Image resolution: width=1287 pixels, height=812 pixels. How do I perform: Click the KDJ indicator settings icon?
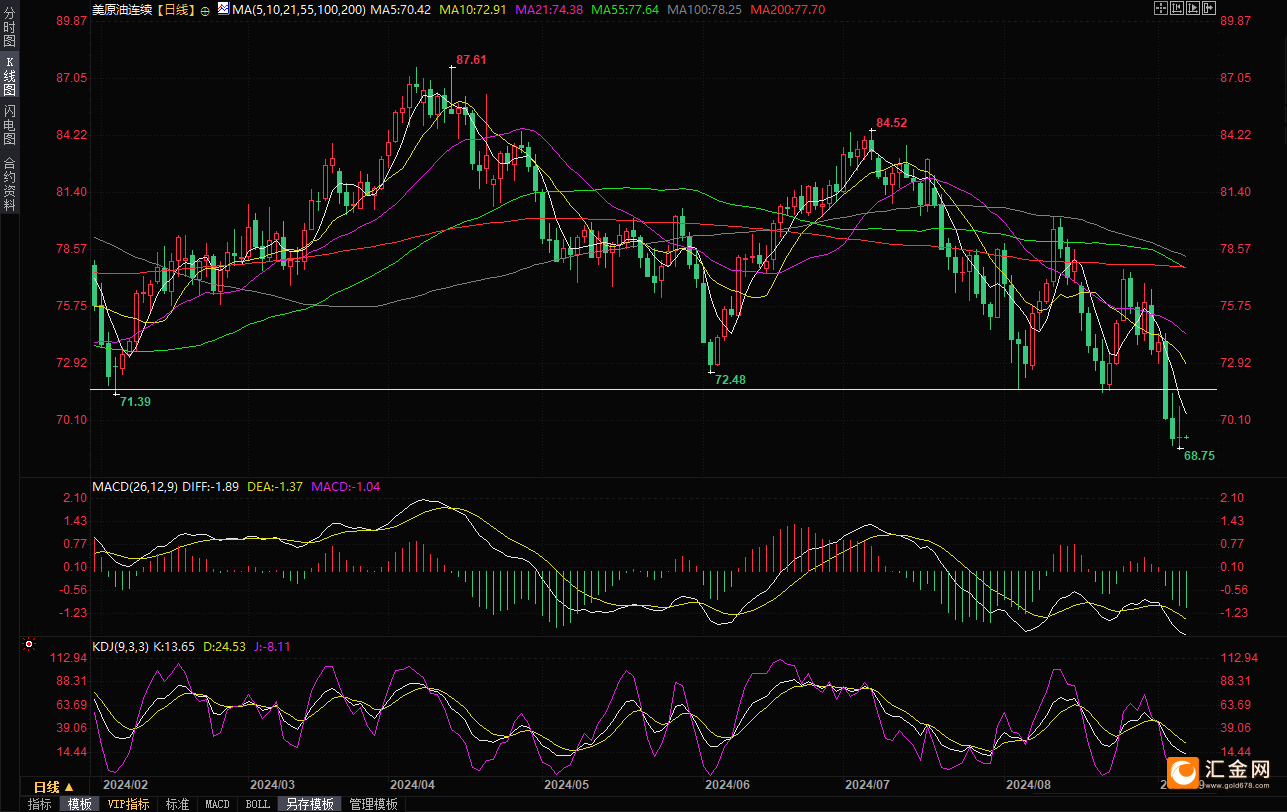coord(29,646)
